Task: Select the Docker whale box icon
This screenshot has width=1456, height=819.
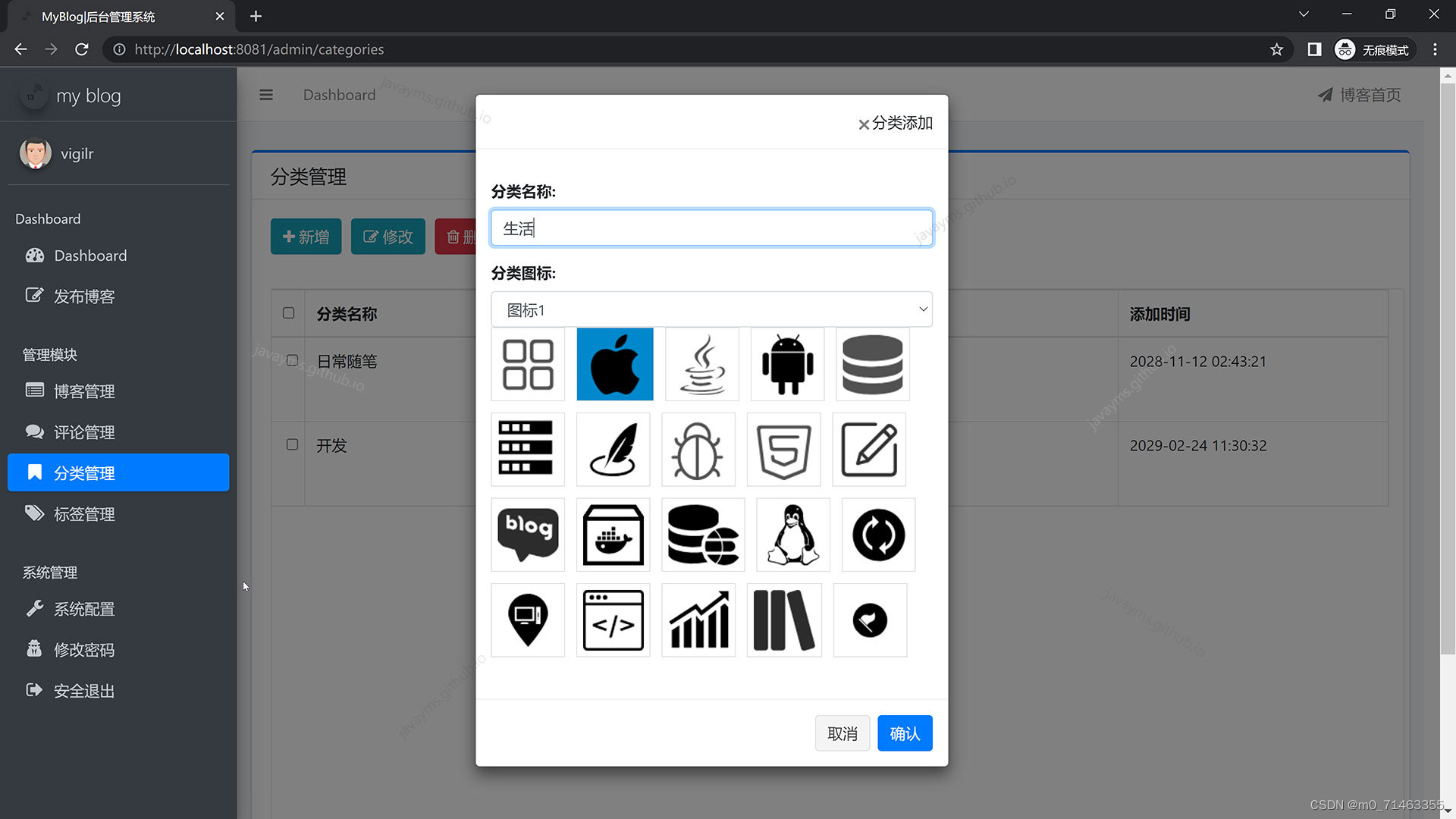Action: pyautogui.click(x=613, y=535)
